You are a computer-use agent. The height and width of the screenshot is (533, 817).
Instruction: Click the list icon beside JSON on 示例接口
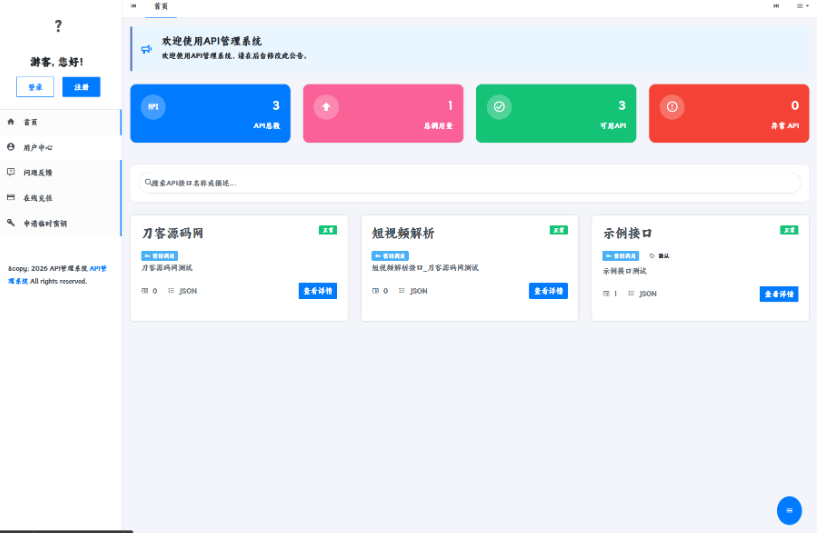tap(631, 294)
